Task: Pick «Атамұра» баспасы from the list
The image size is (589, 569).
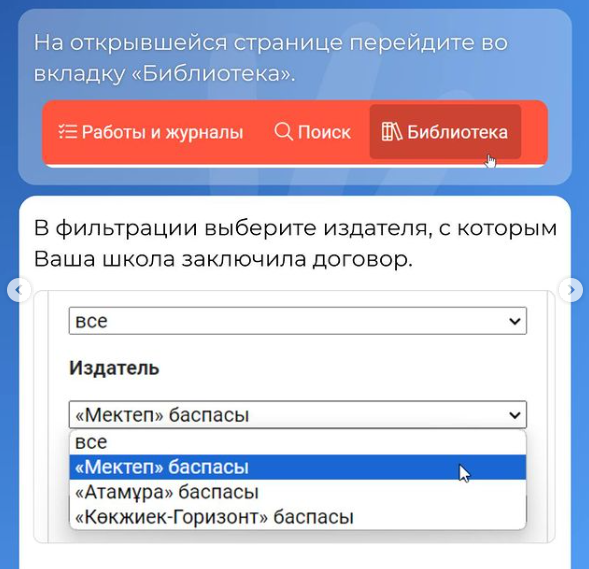Action: coord(298,492)
